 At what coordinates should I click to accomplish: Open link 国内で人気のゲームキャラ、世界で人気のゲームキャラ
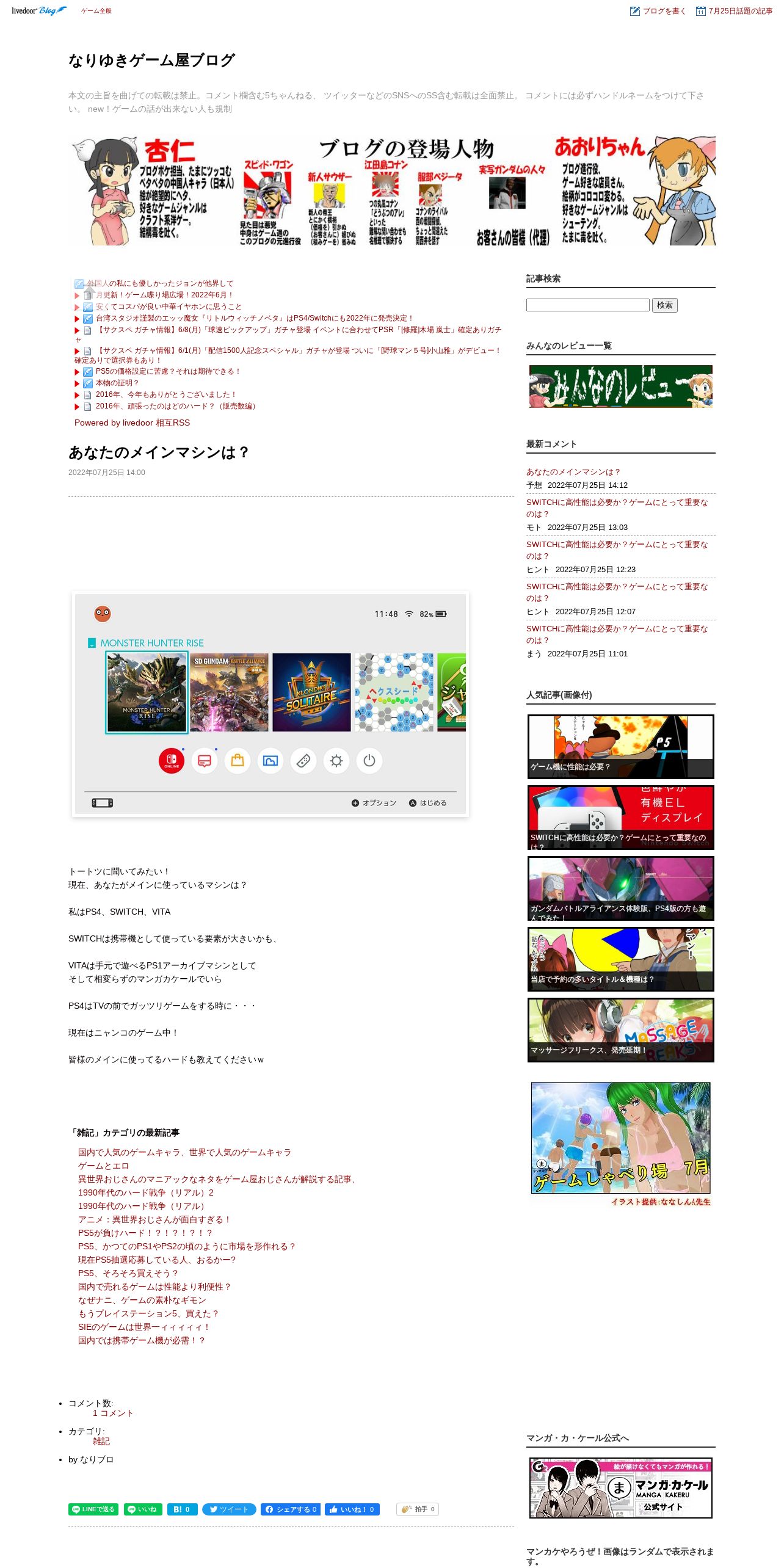pos(184,1152)
